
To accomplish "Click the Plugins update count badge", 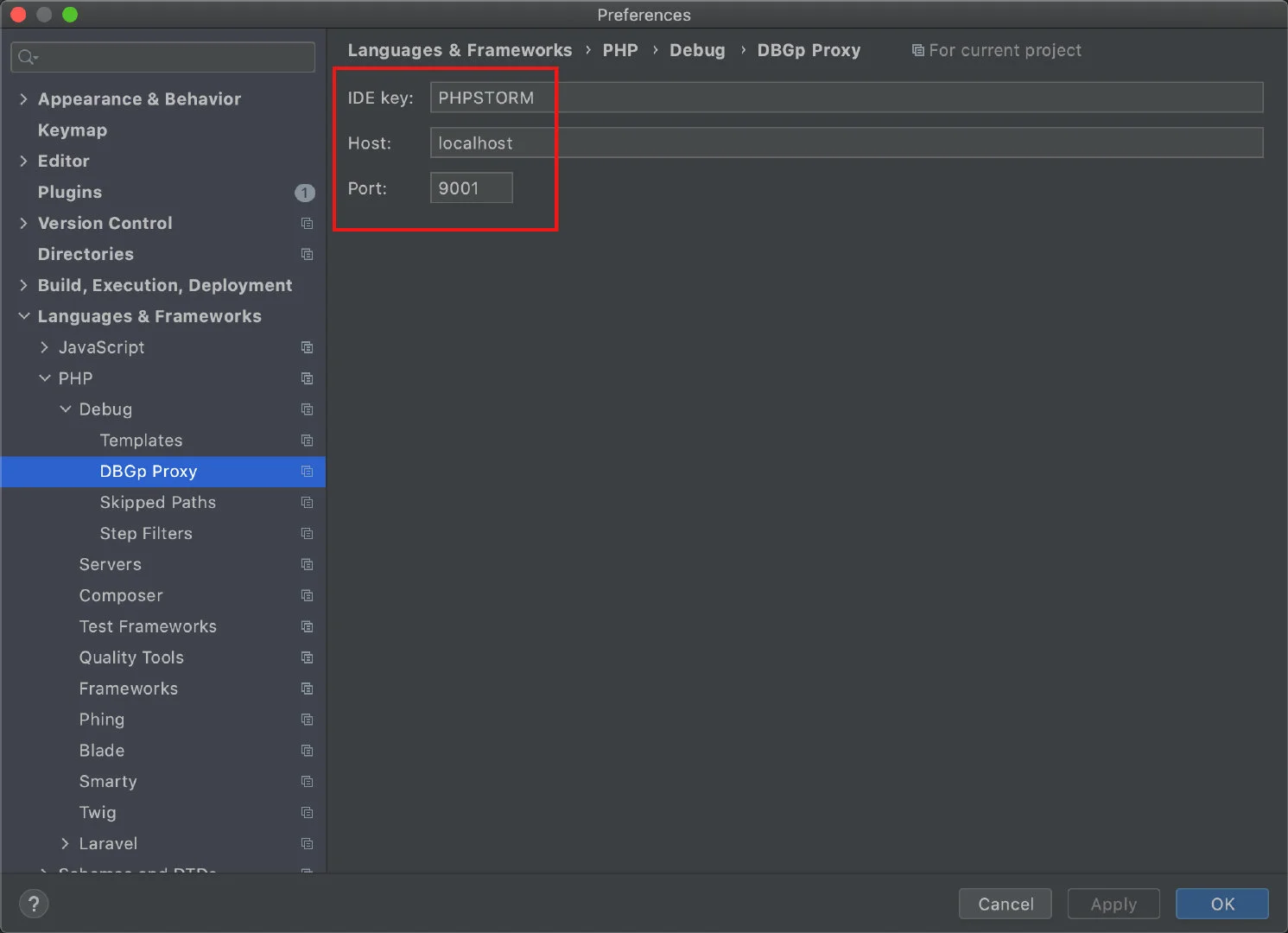I will 304,193.
